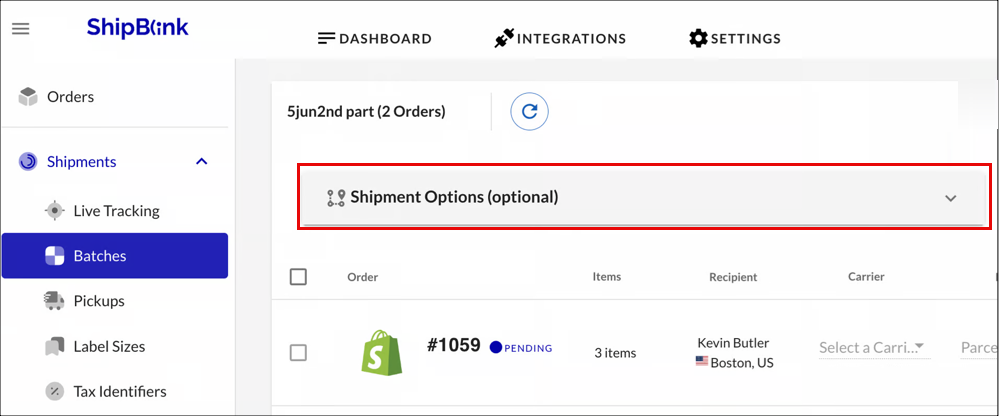The height and width of the screenshot is (416, 999).
Task: Open Settings from the top navigation
Action: pyautogui.click(x=735, y=39)
